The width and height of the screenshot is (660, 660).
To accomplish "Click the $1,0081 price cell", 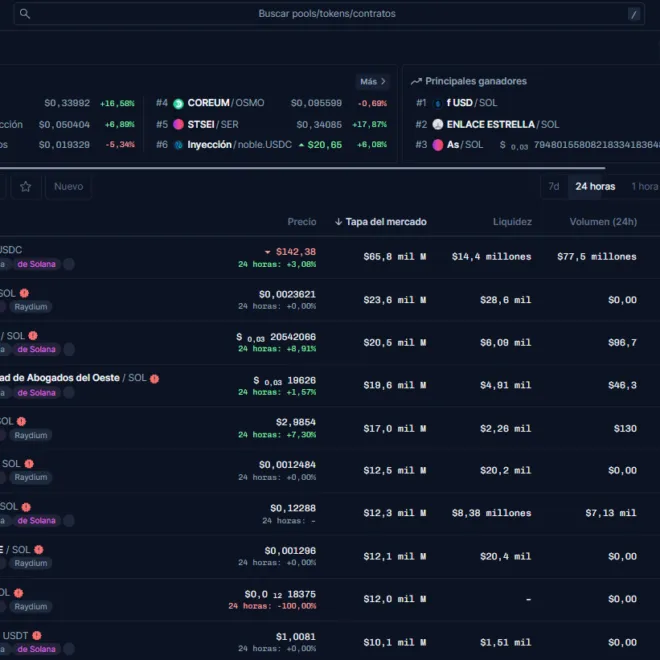I will 295,636.
